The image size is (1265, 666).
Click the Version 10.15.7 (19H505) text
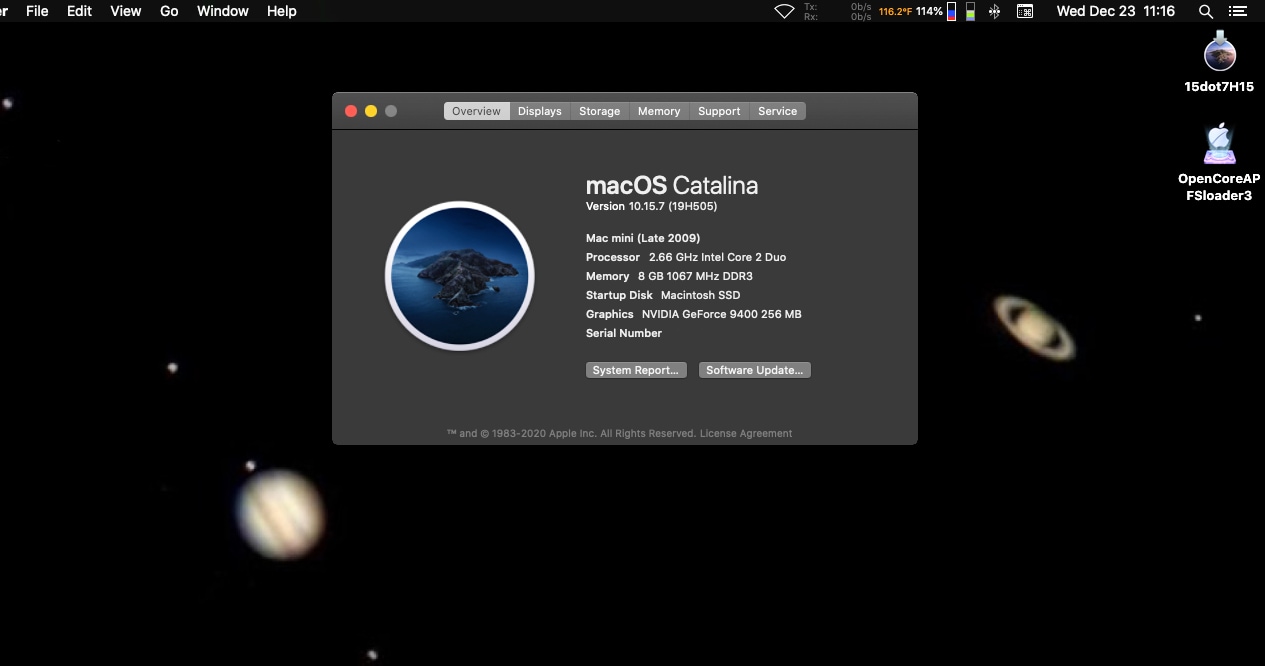pyautogui.click(x=651, y=206)
